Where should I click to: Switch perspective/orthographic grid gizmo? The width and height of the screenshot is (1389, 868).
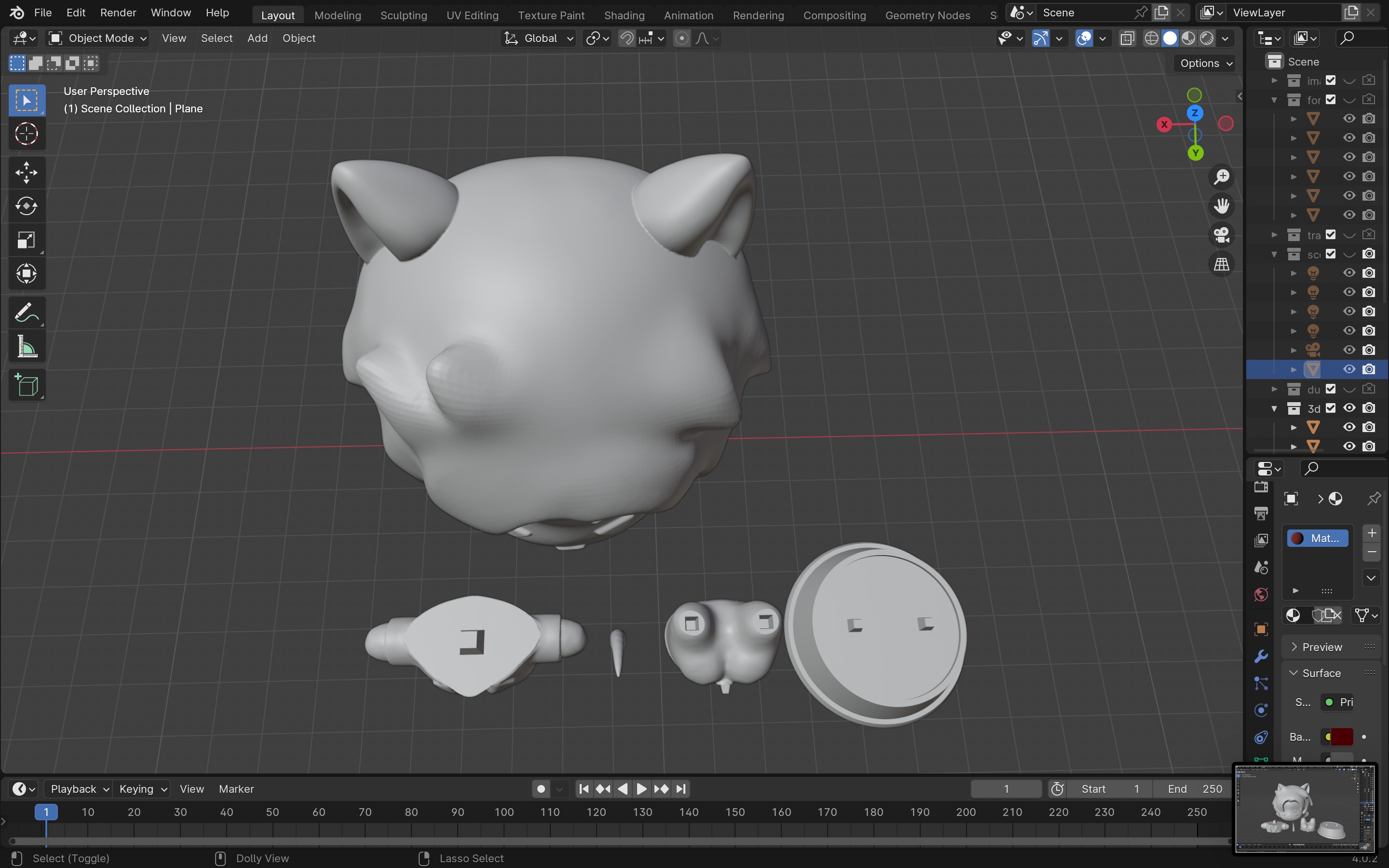tap(1221, 264)
